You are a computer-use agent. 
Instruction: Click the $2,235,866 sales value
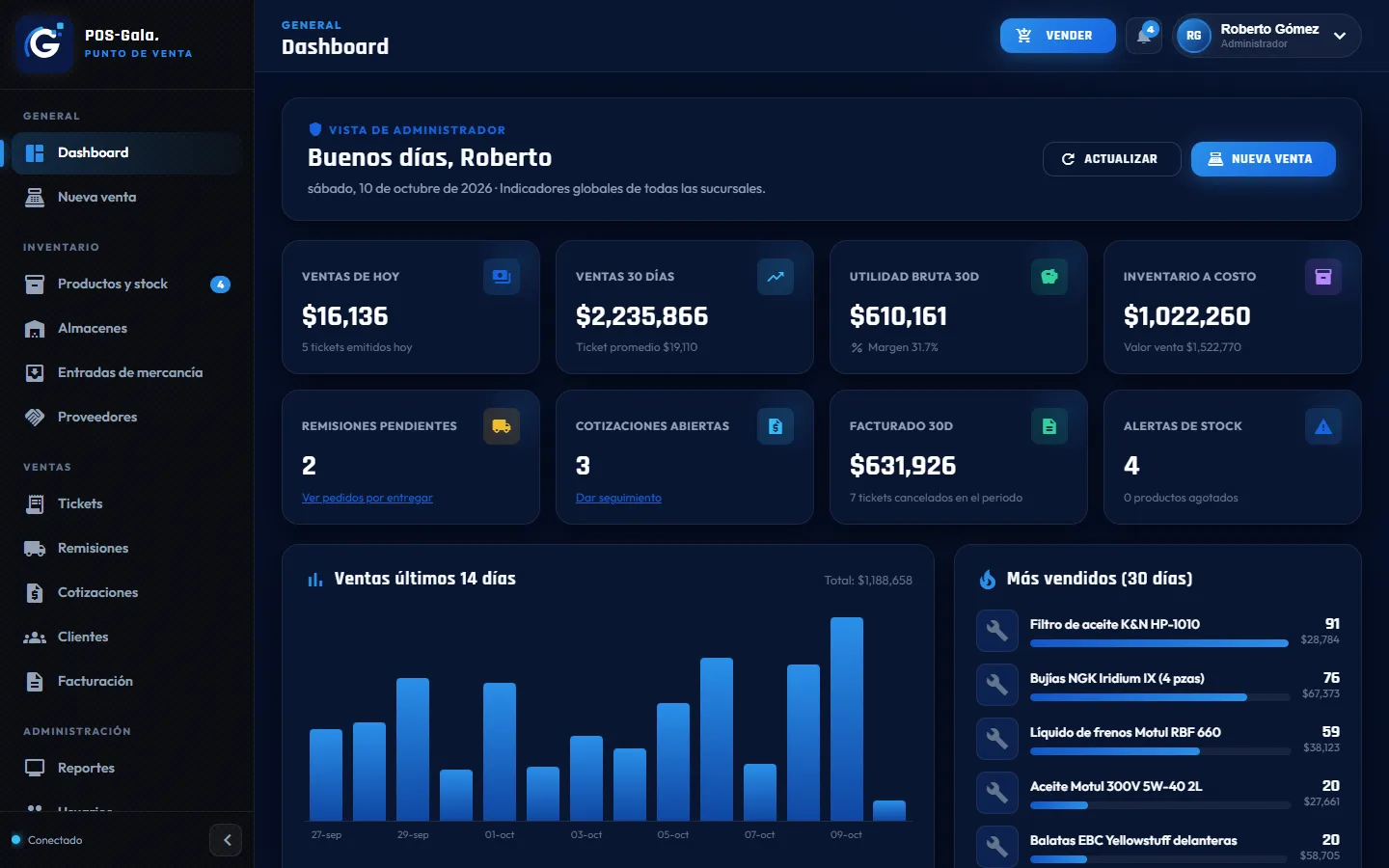point(642,316)
